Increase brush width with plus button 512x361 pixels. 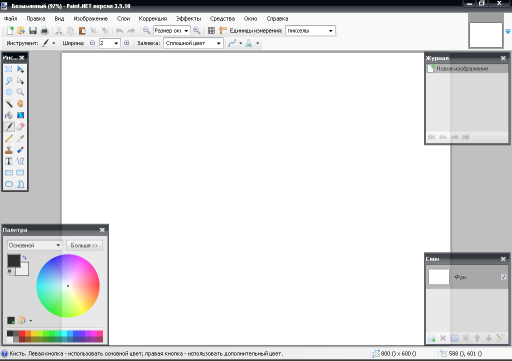click(x=127, y=43)
